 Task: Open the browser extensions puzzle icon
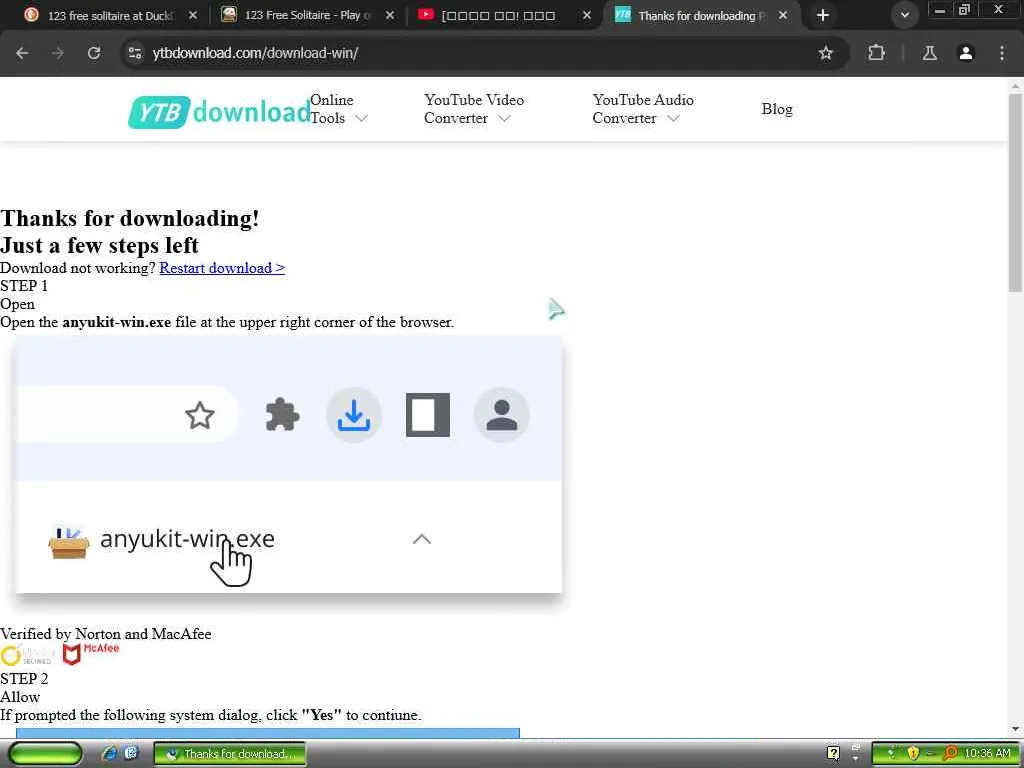tap(876, 53)
